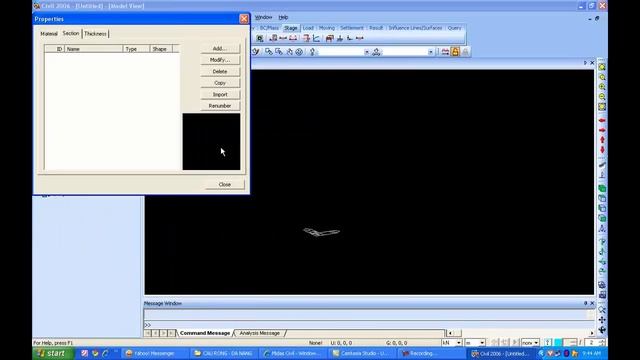Click the red up arrow view icon

pyautogui.click(x=602, y=140)
